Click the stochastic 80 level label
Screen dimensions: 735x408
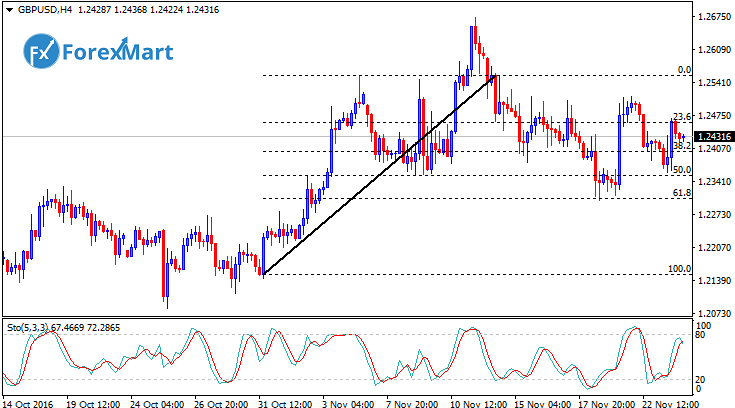(x=703, y=335)
